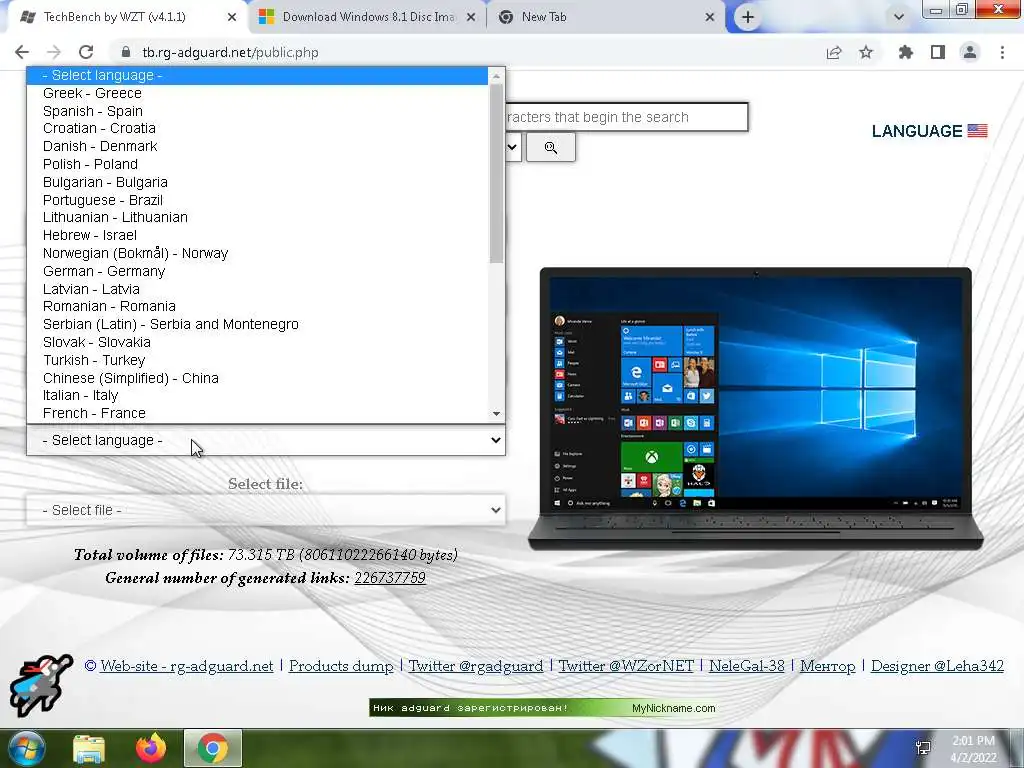
Task: Click the site lock icon
Action: pyautogui.click(x=127, y=52)
